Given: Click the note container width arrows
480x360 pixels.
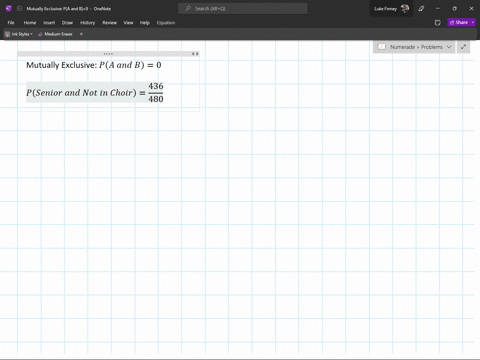Looking at the screenshot, I should [195, 54].
